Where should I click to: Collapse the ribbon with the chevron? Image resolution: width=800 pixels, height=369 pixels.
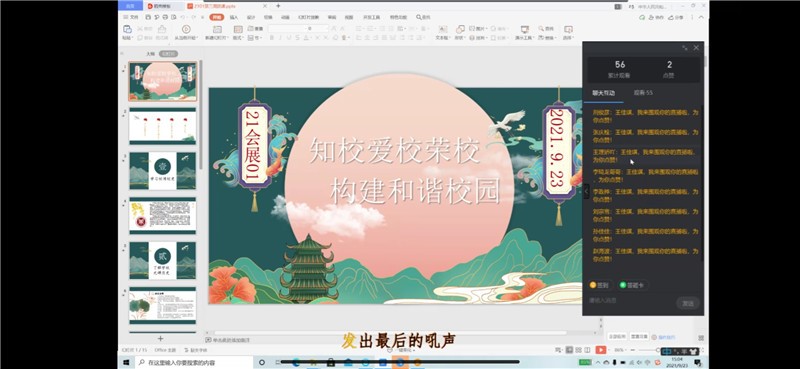coord(701,17)
